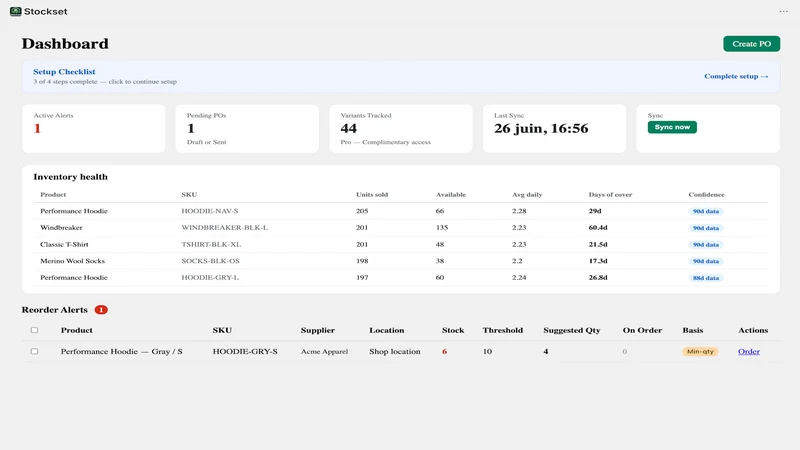This screenshot has width=800, height=450.
Task: Click the Variants Tracked value 44
Action: click(x=348, y=129)
